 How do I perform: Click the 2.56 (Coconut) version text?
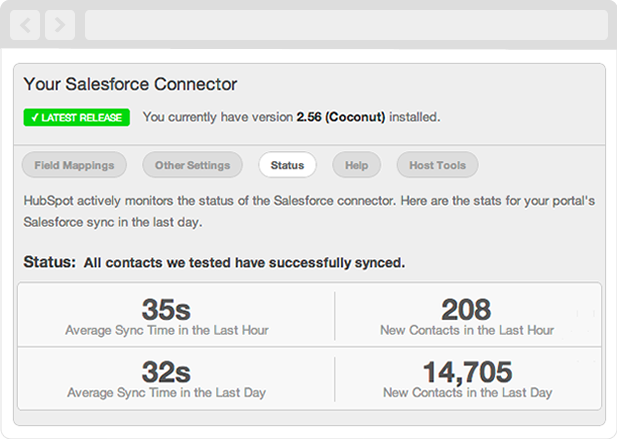[x=340, y=117]
